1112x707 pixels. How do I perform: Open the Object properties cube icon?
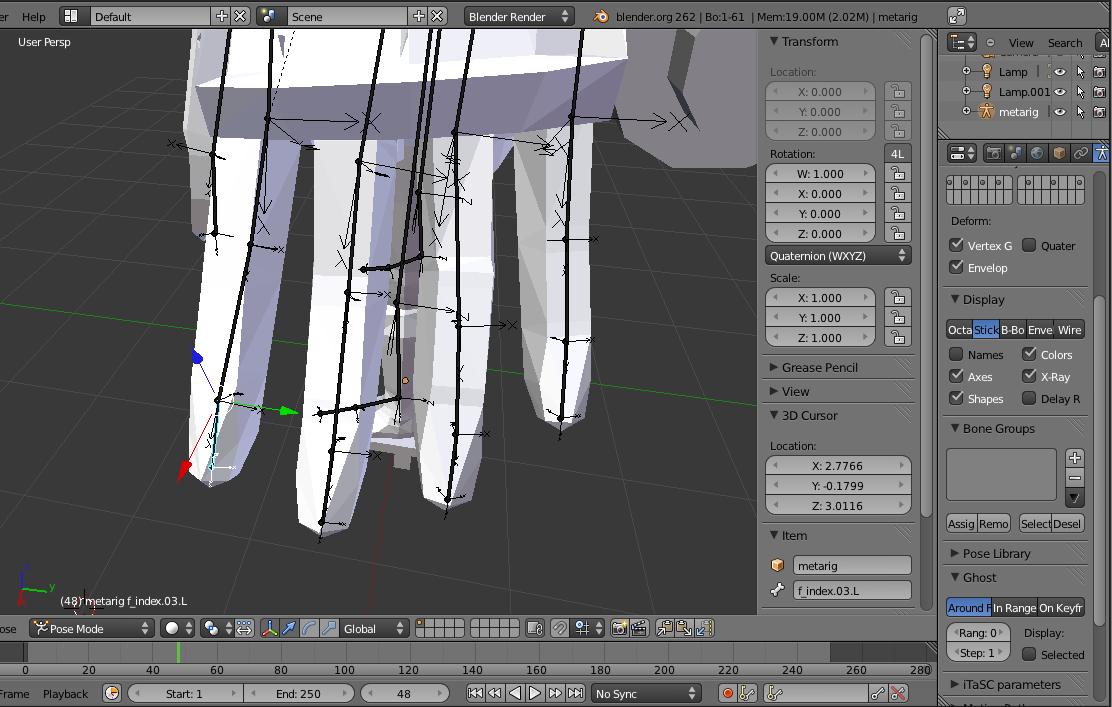point(1059,153)
